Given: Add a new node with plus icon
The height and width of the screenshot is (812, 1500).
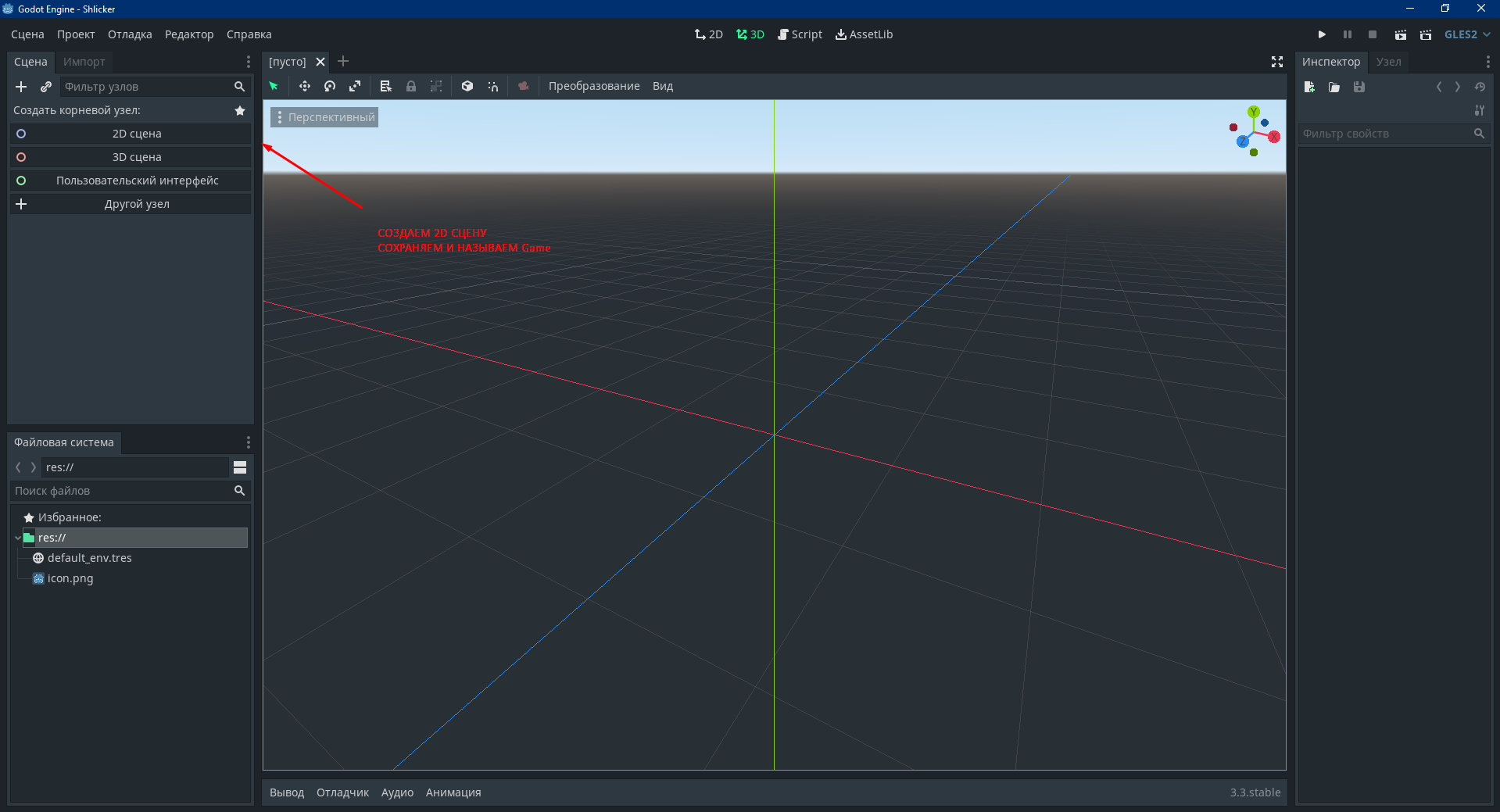Looking at the screenshot, I should click(x=21, y=87).
